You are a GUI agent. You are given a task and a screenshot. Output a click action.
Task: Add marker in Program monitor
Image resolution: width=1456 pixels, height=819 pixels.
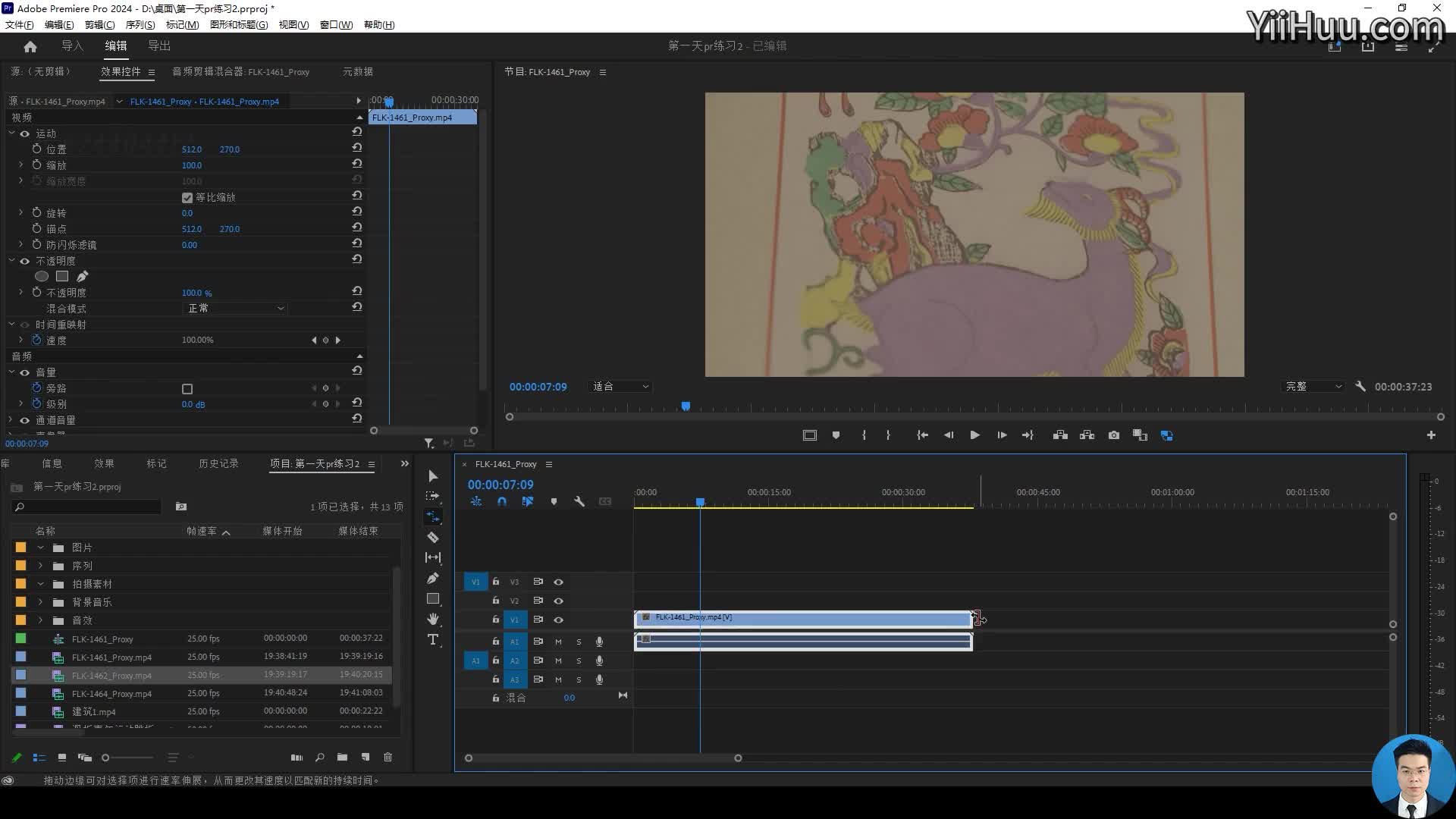click(836, 435)
